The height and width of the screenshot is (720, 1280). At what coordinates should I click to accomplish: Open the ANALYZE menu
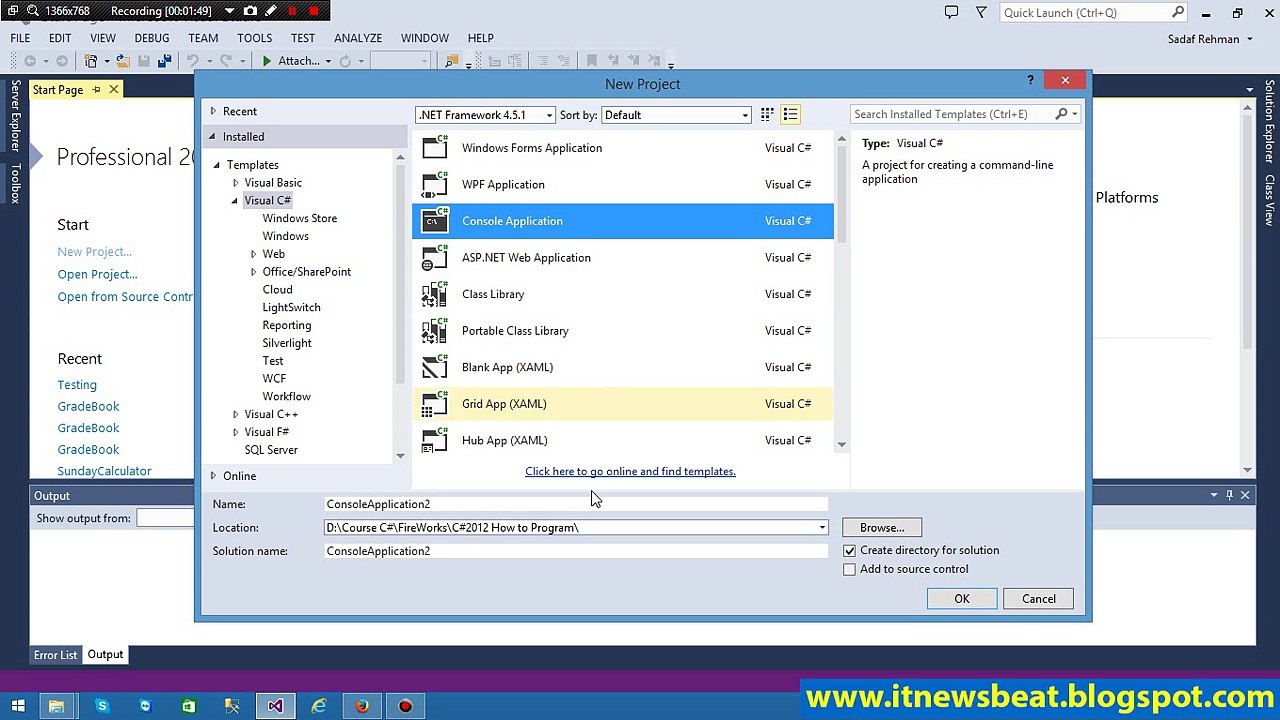[x=358, y=38]
